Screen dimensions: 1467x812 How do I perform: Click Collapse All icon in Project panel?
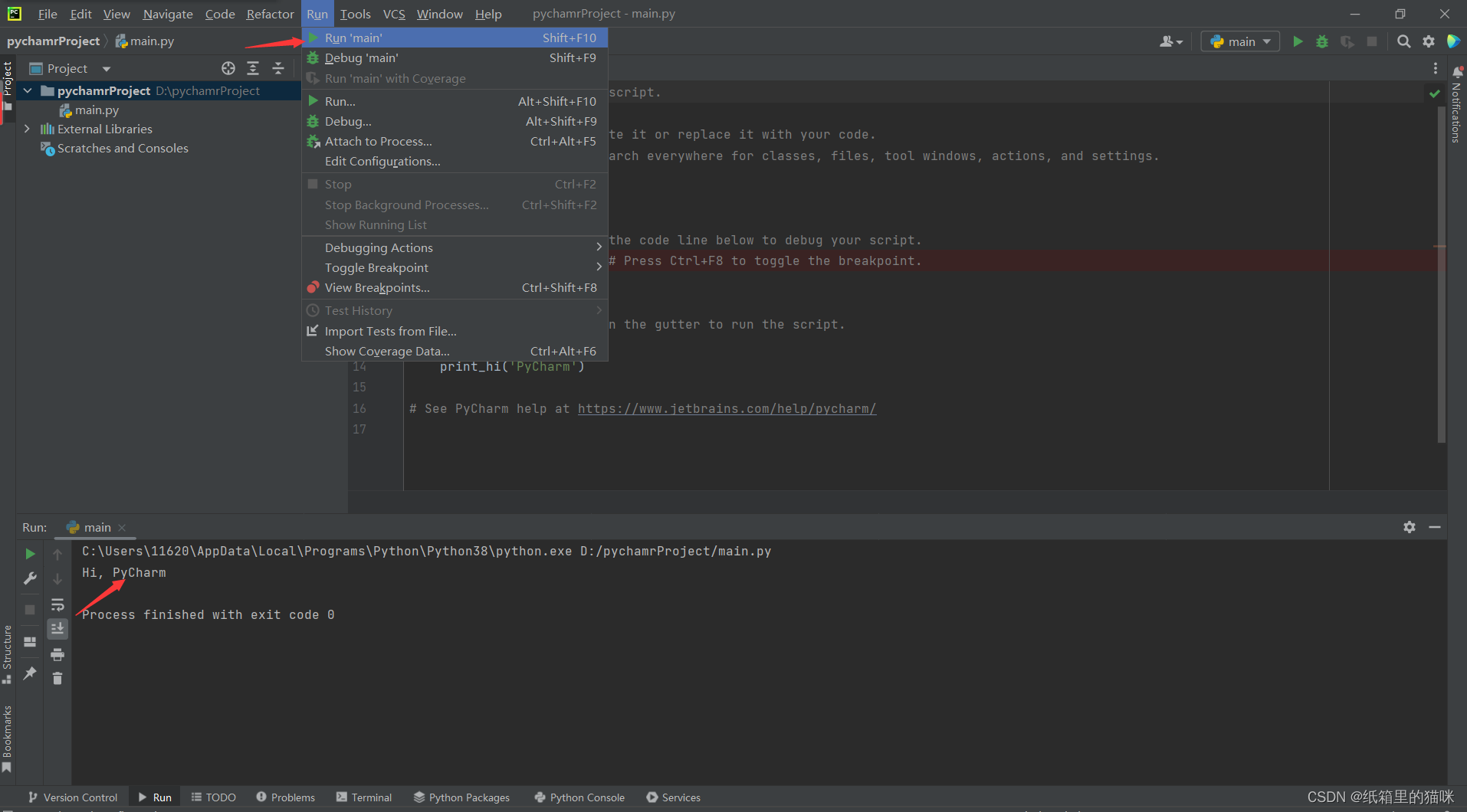[x=278, y=68]
